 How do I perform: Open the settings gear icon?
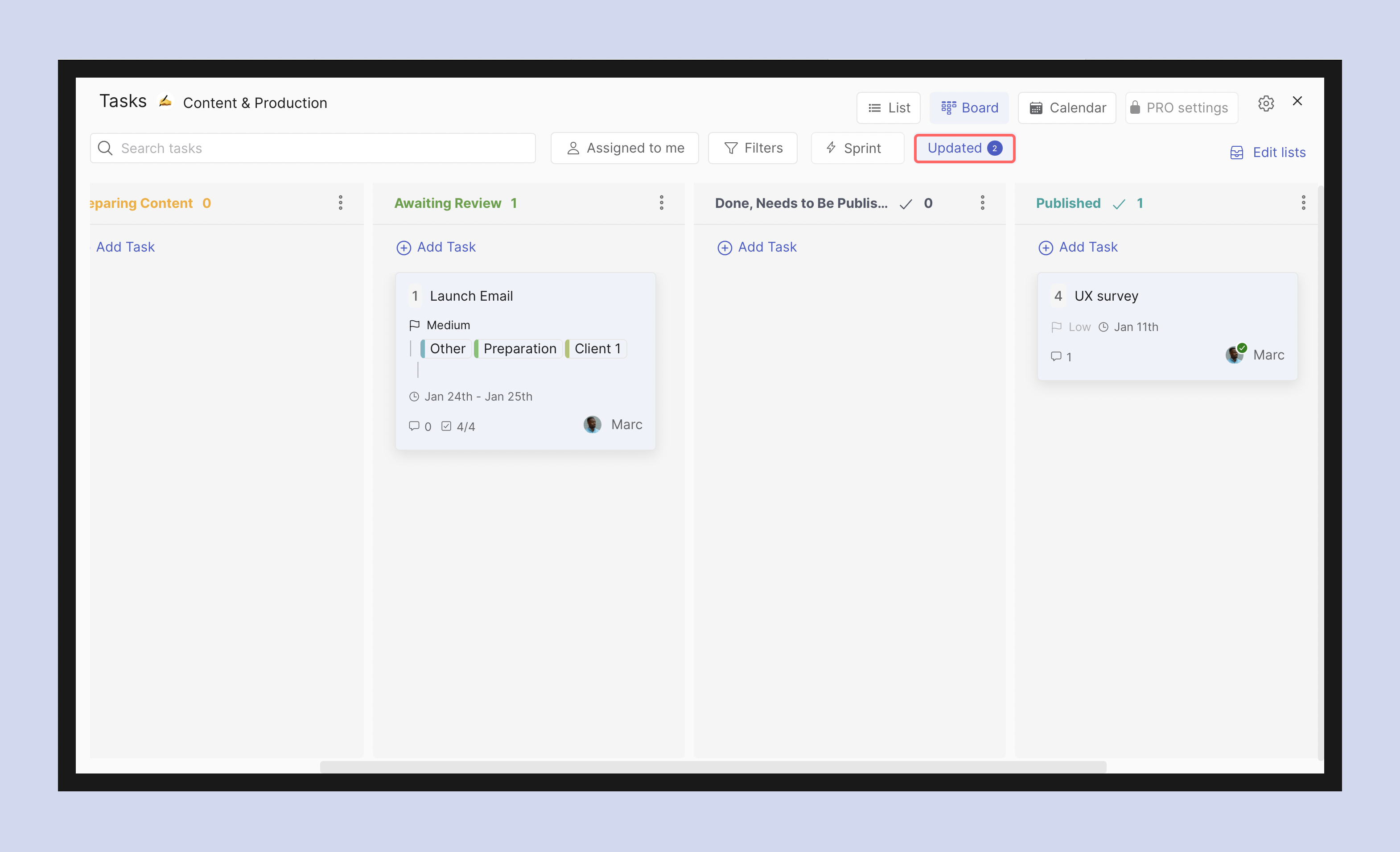click(1265, 103)
